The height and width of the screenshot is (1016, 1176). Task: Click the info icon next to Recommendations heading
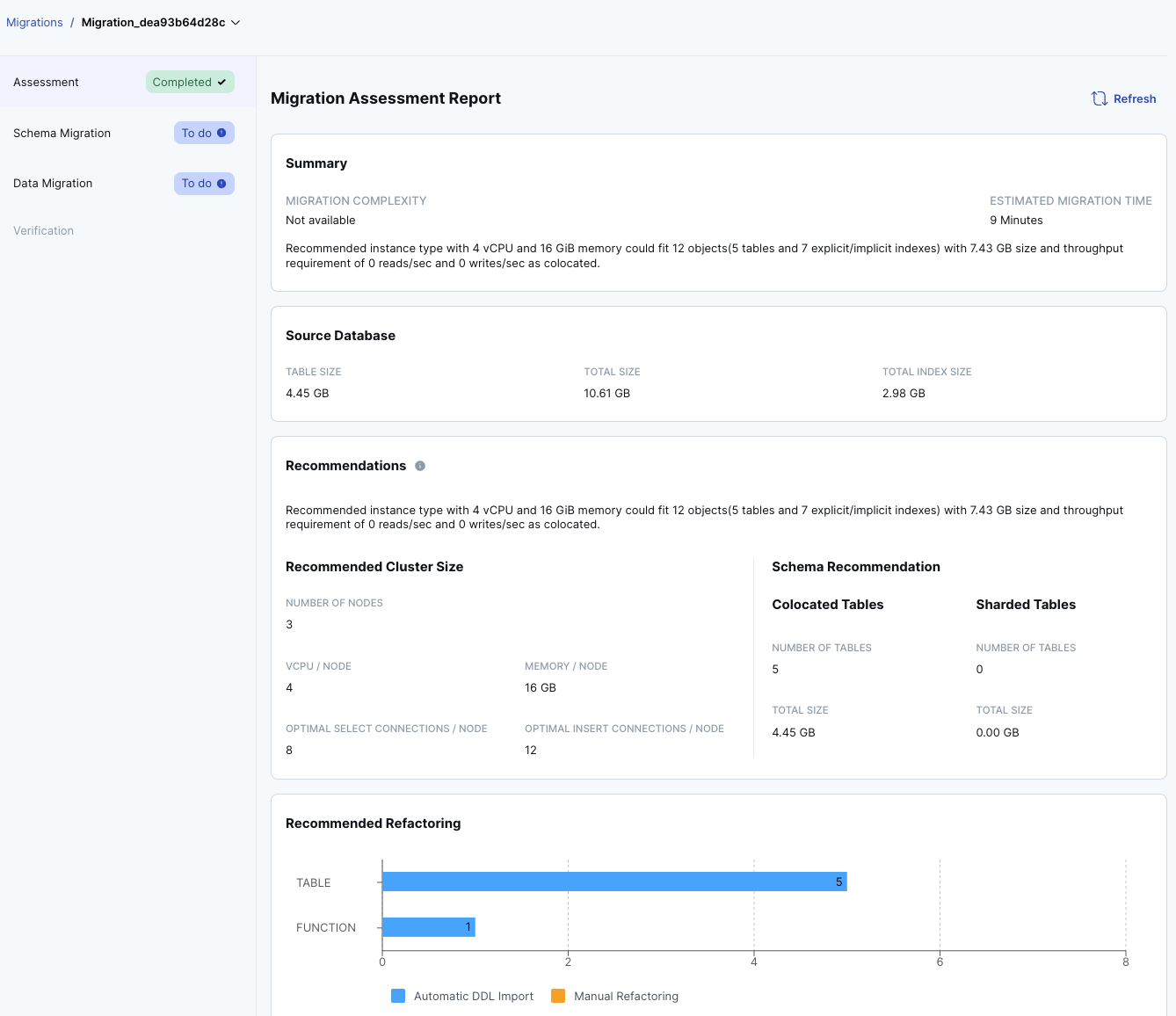pos(420,466)
